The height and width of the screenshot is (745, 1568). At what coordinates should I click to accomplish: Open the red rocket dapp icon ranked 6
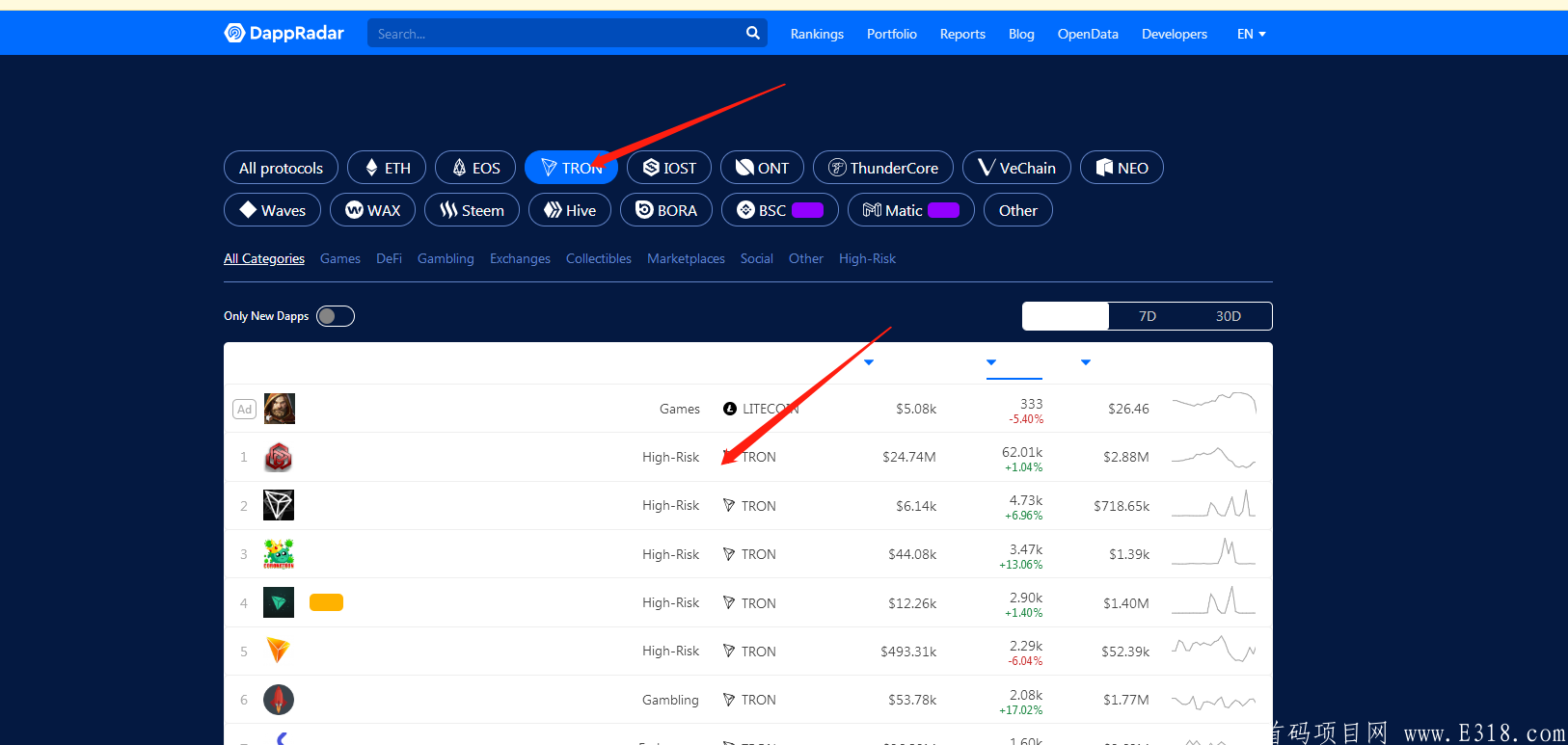[279, 700]
